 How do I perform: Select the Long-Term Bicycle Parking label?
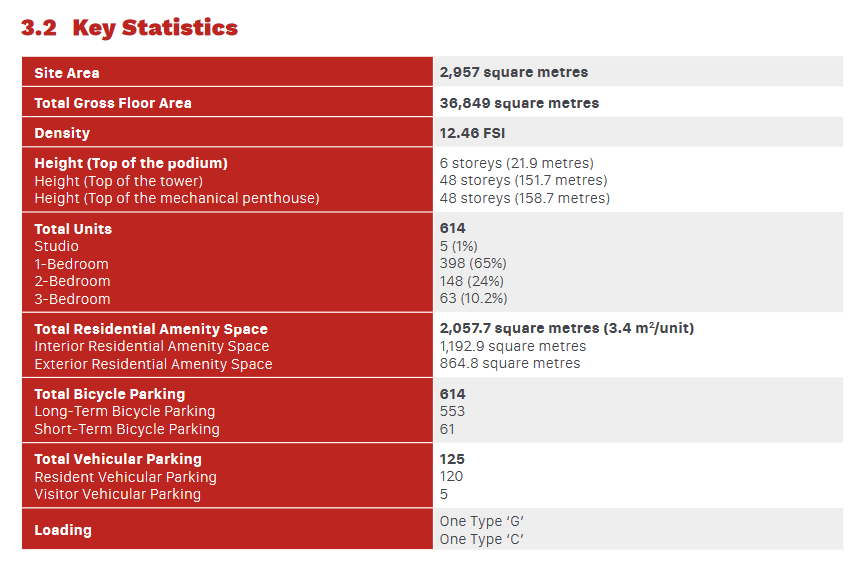(125, 411)
